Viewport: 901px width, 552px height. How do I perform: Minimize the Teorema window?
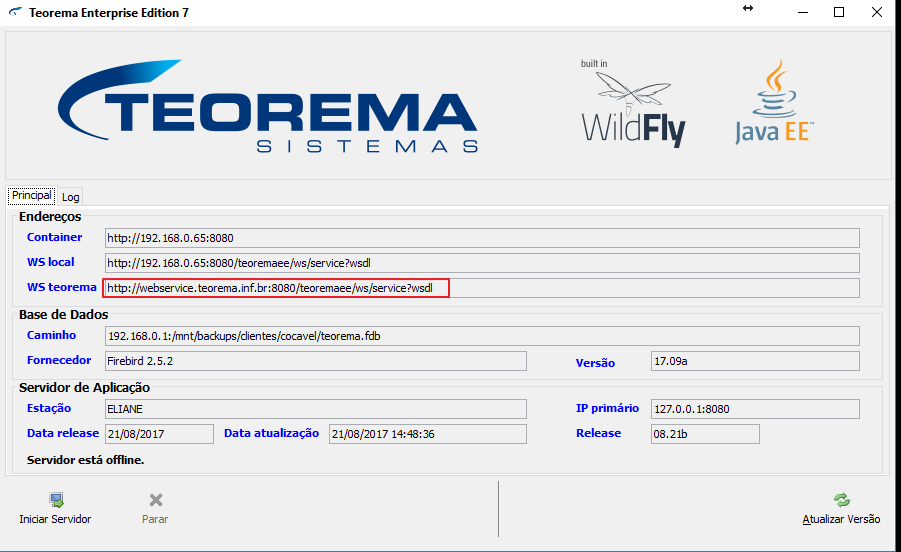point(803,12)
